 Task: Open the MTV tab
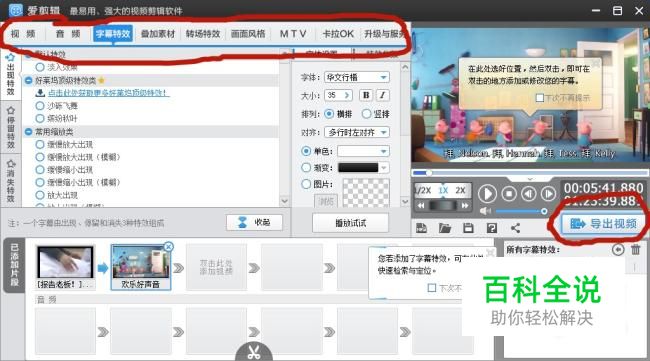(x=293, y=34)
